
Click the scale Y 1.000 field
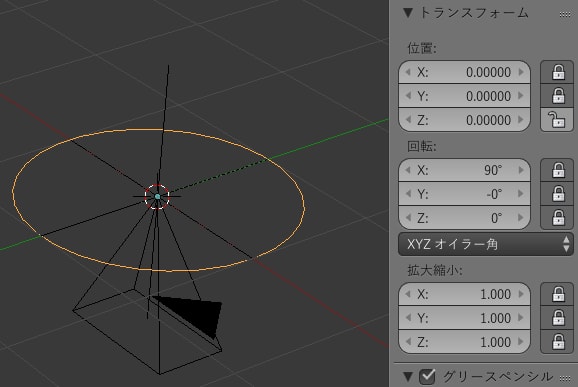coord(464,318)
